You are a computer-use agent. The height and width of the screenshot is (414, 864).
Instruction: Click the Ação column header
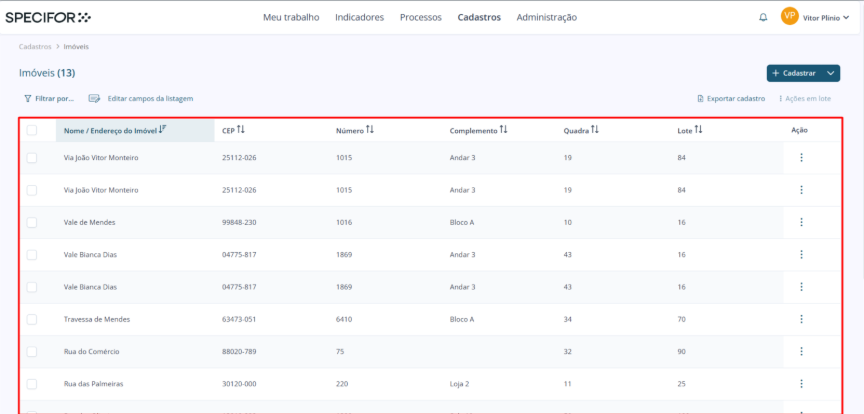[800, 131]
